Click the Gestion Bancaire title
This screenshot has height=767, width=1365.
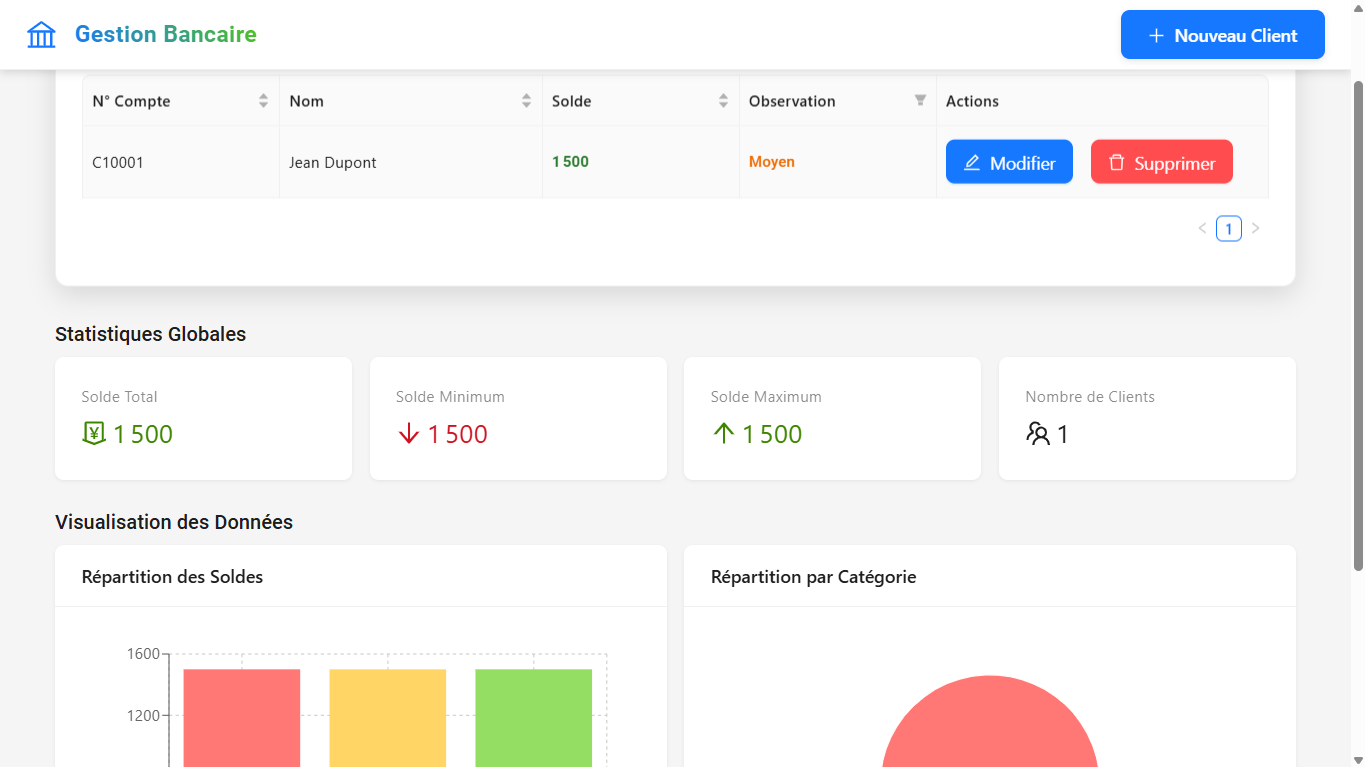point(166,34)
